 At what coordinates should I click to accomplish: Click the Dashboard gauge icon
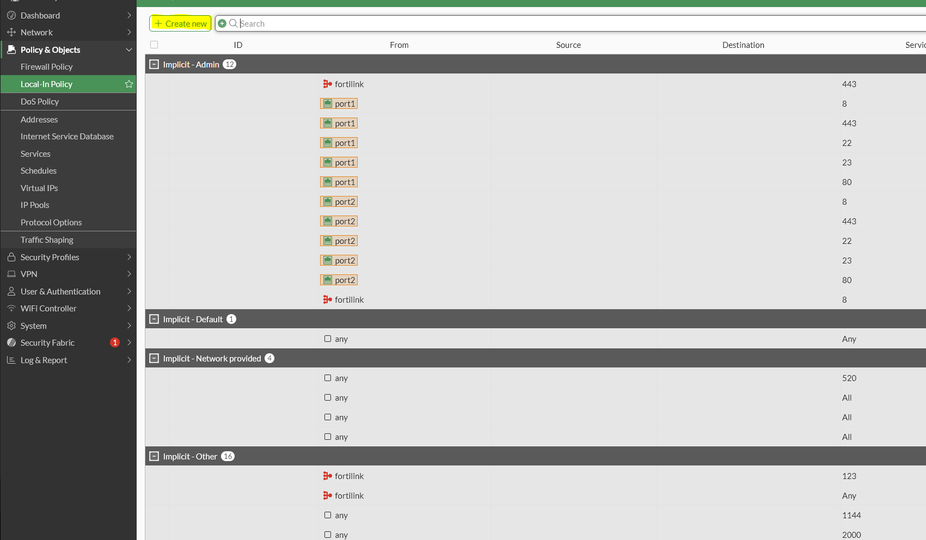[x=11, y=15]
